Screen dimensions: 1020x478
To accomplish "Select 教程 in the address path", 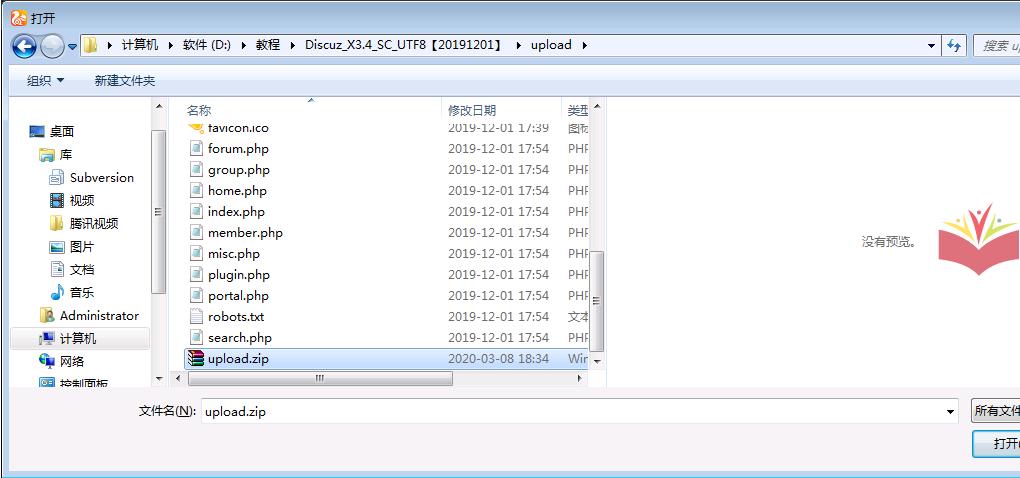I will [267, 45].
